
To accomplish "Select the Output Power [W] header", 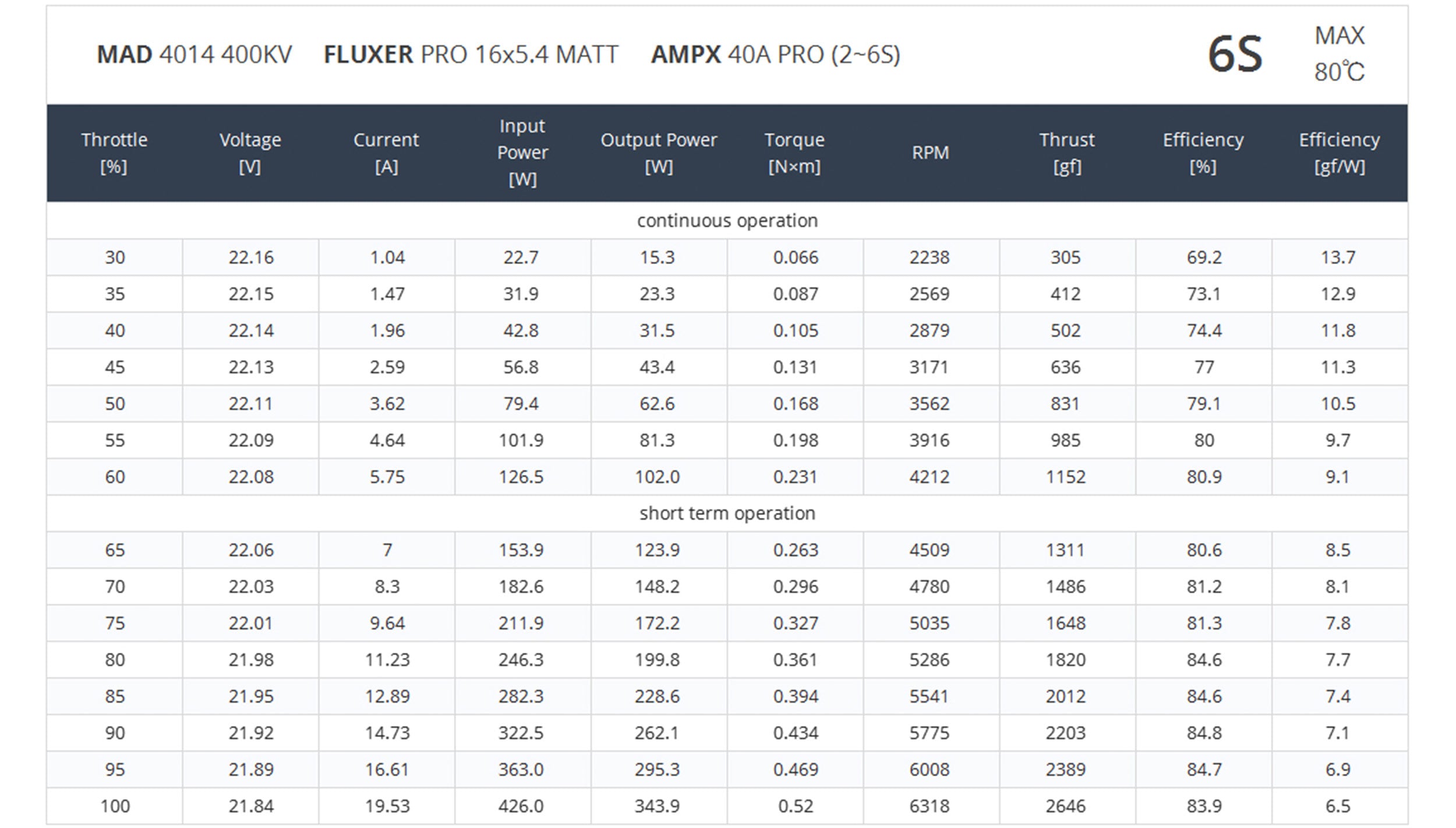I will (659, 153).
